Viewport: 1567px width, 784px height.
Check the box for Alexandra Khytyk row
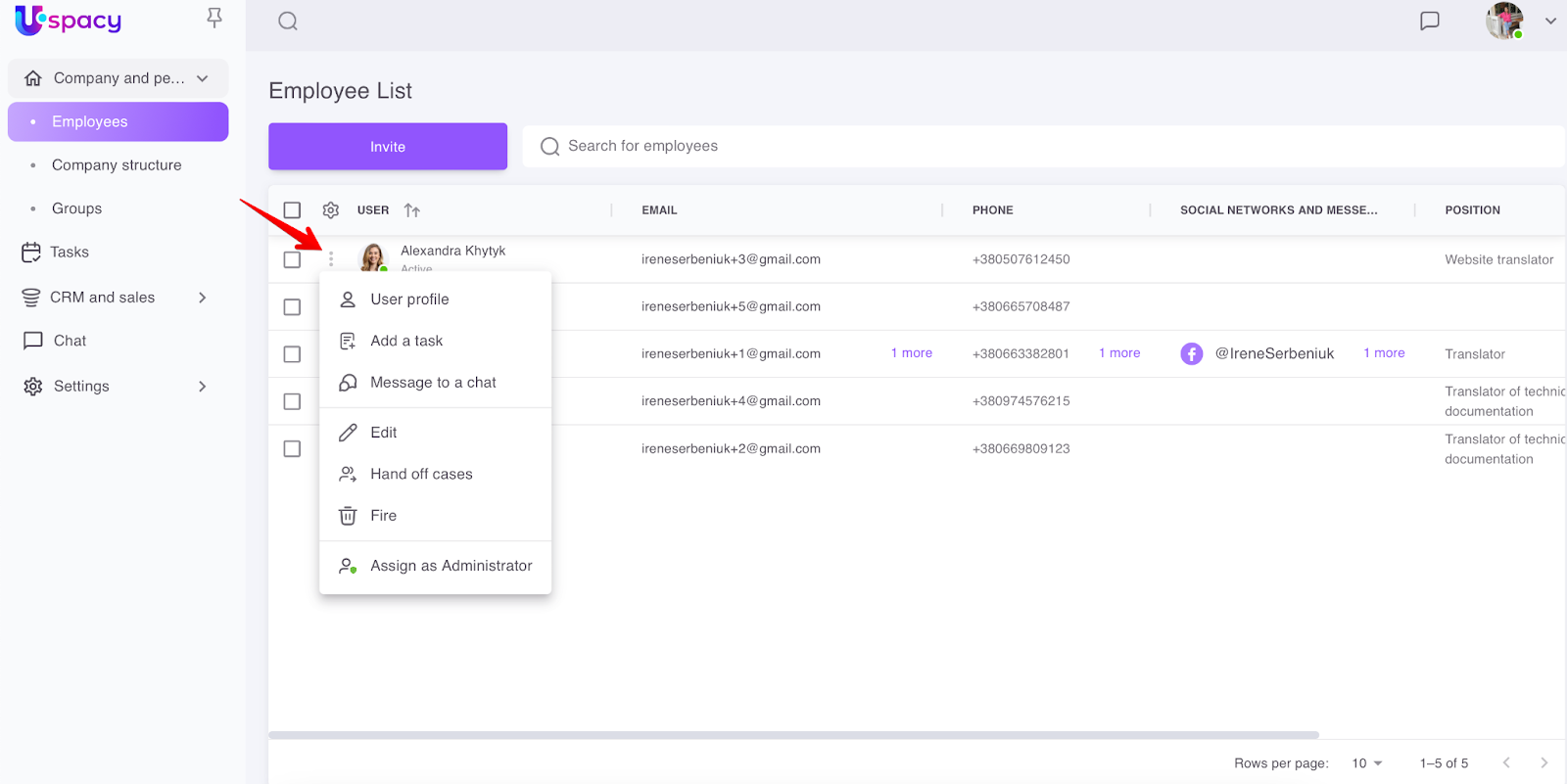[x=292, y=259]
